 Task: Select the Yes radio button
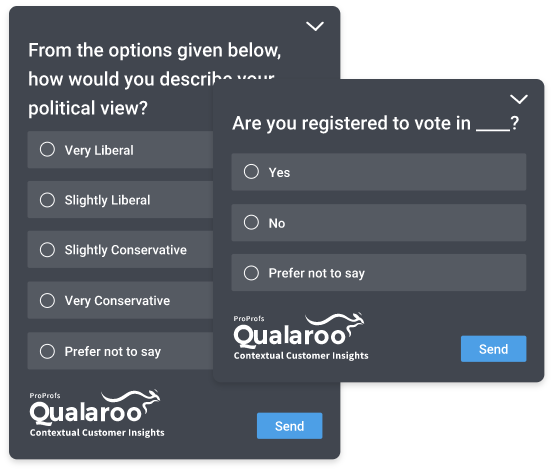(251, 172)
